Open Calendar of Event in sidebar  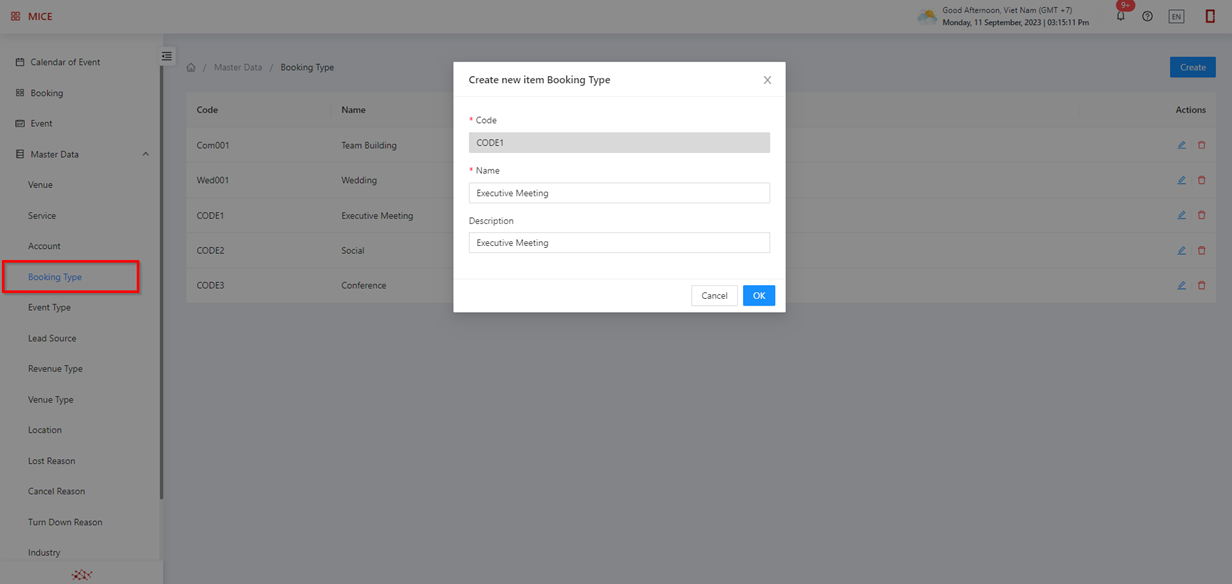pyautogui.click(x=65, y=62)
